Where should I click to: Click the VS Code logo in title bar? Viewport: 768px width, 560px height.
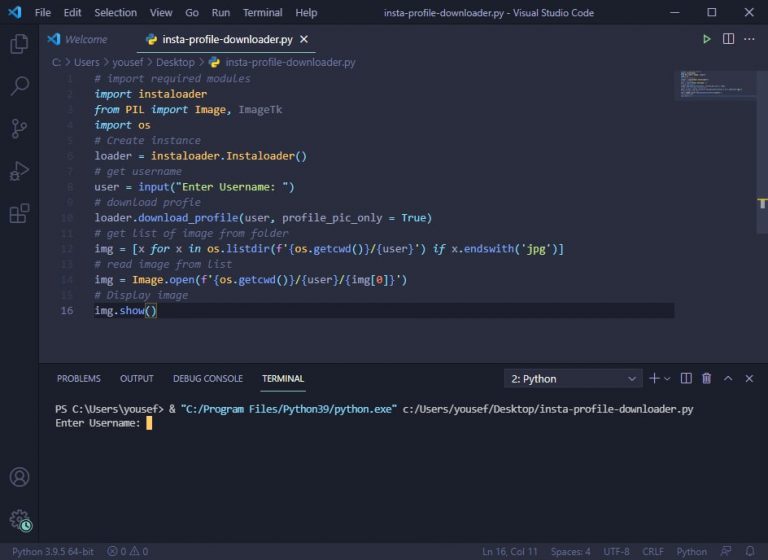pos(15,12)
